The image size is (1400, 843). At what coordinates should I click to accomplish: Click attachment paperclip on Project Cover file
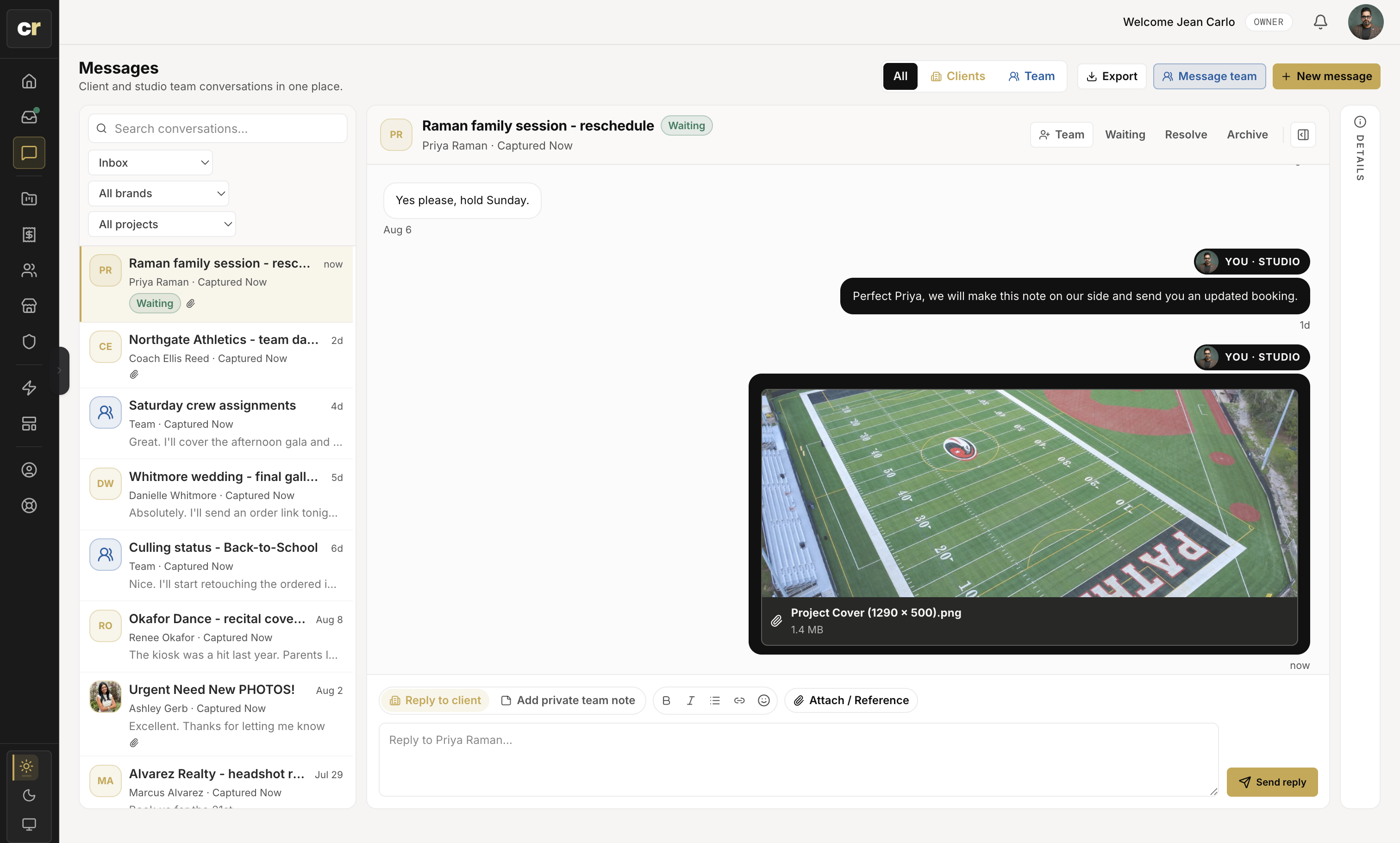[x=776, y=621]
